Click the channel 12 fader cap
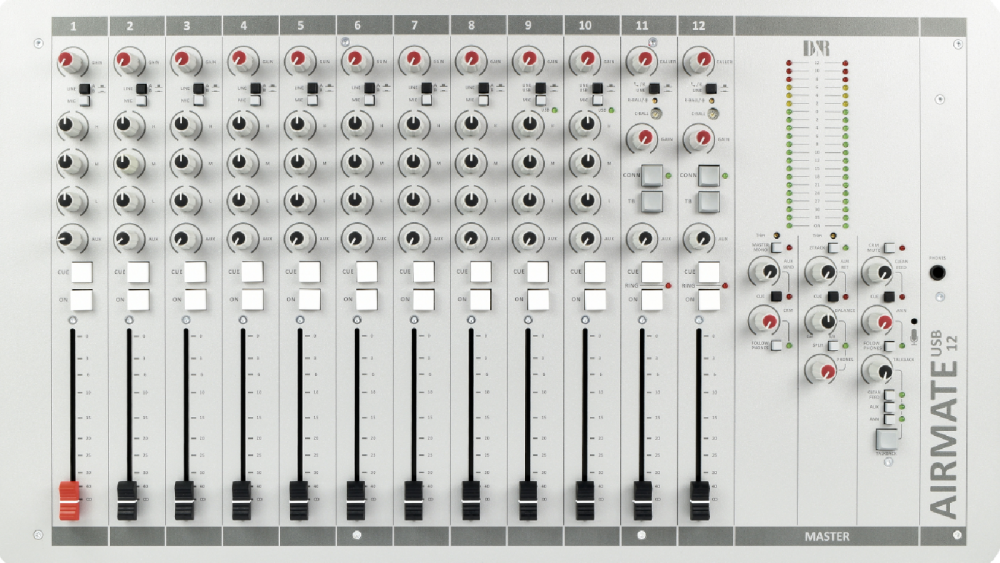1000x563 pixels. [x=699, y=501]
